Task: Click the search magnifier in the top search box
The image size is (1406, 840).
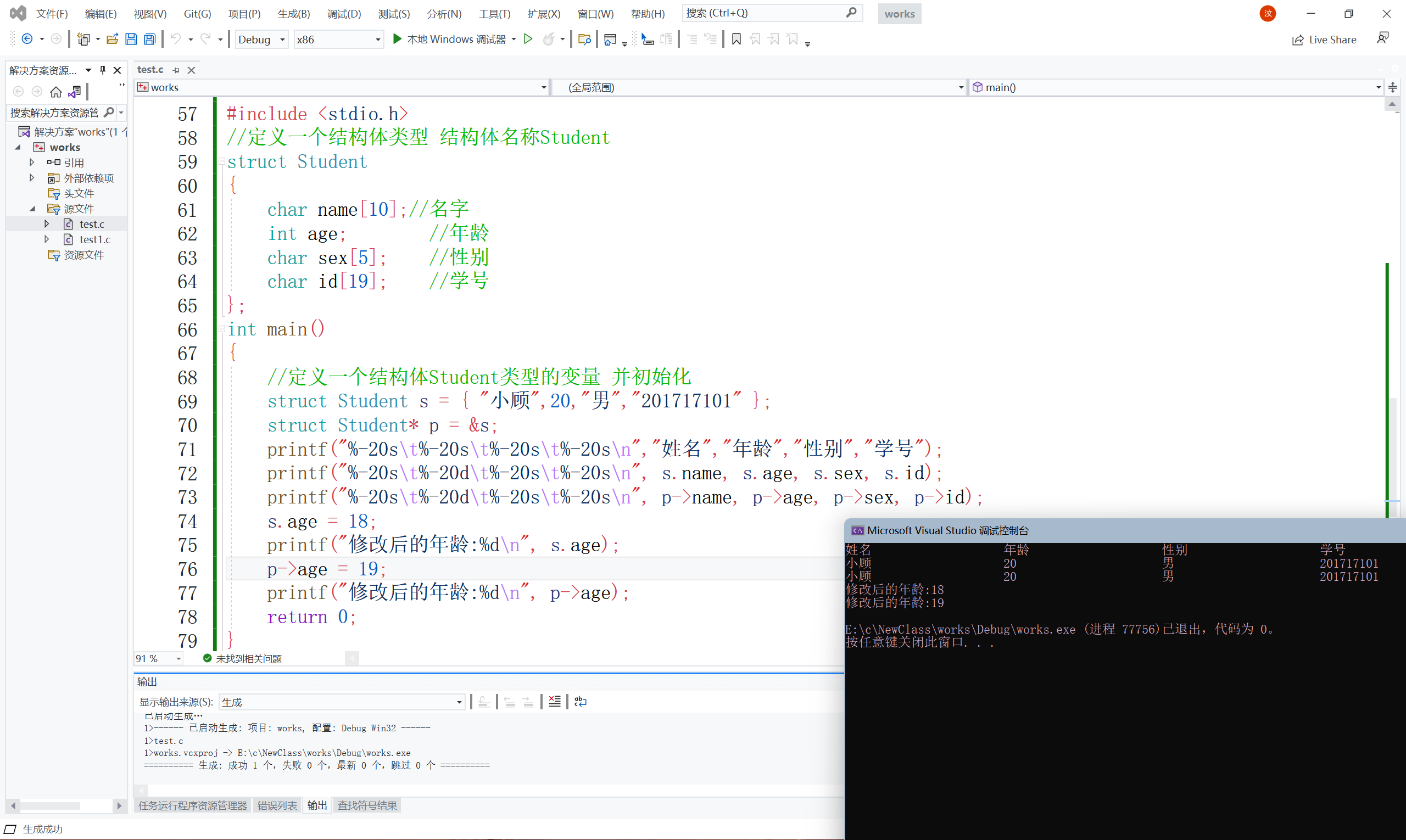Action: [x=851, y=13]
